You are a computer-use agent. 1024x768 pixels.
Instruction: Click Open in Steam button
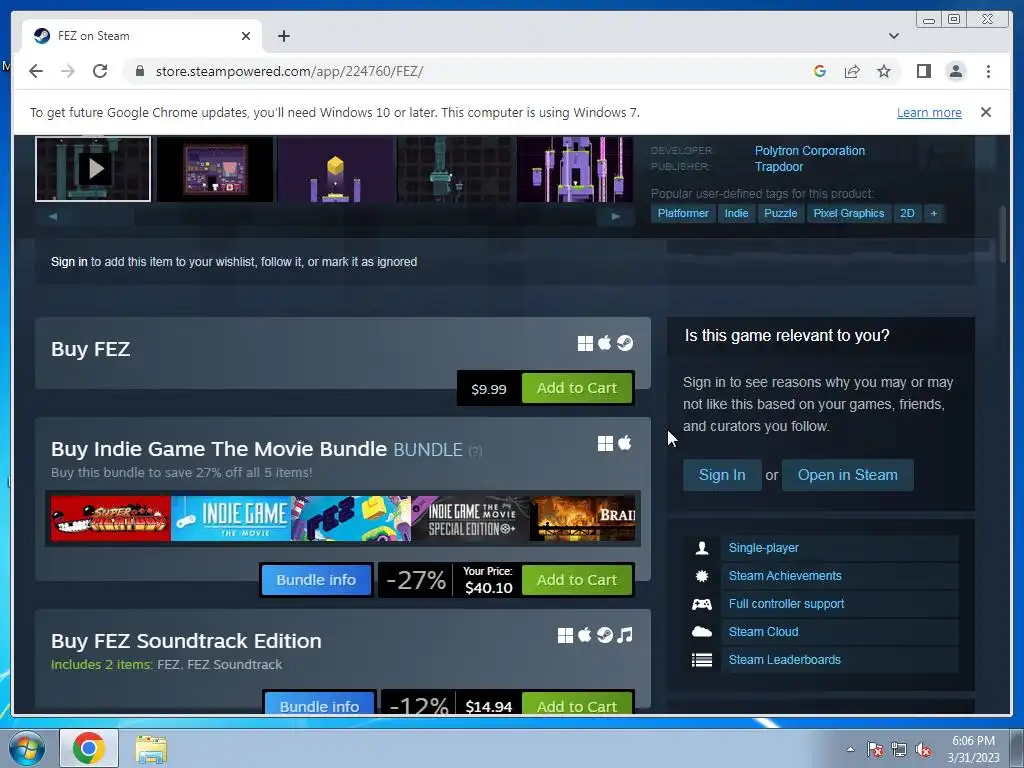coord(847,475)
